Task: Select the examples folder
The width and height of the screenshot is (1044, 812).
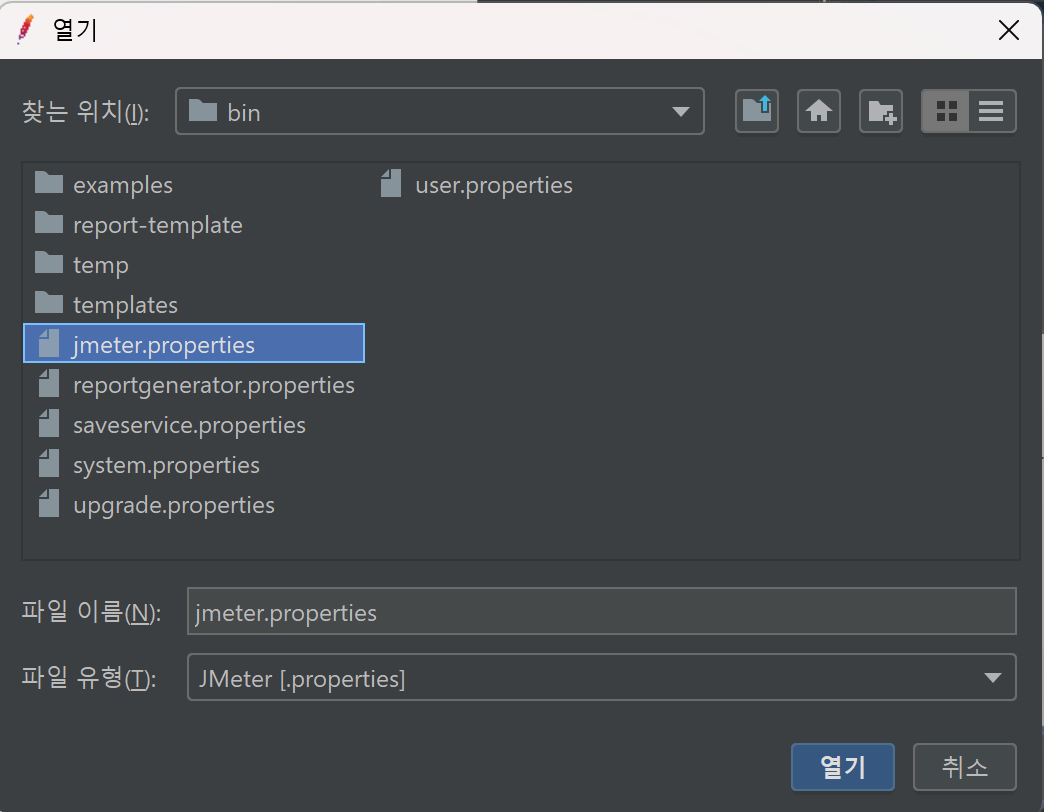Action: pos(103,184)
